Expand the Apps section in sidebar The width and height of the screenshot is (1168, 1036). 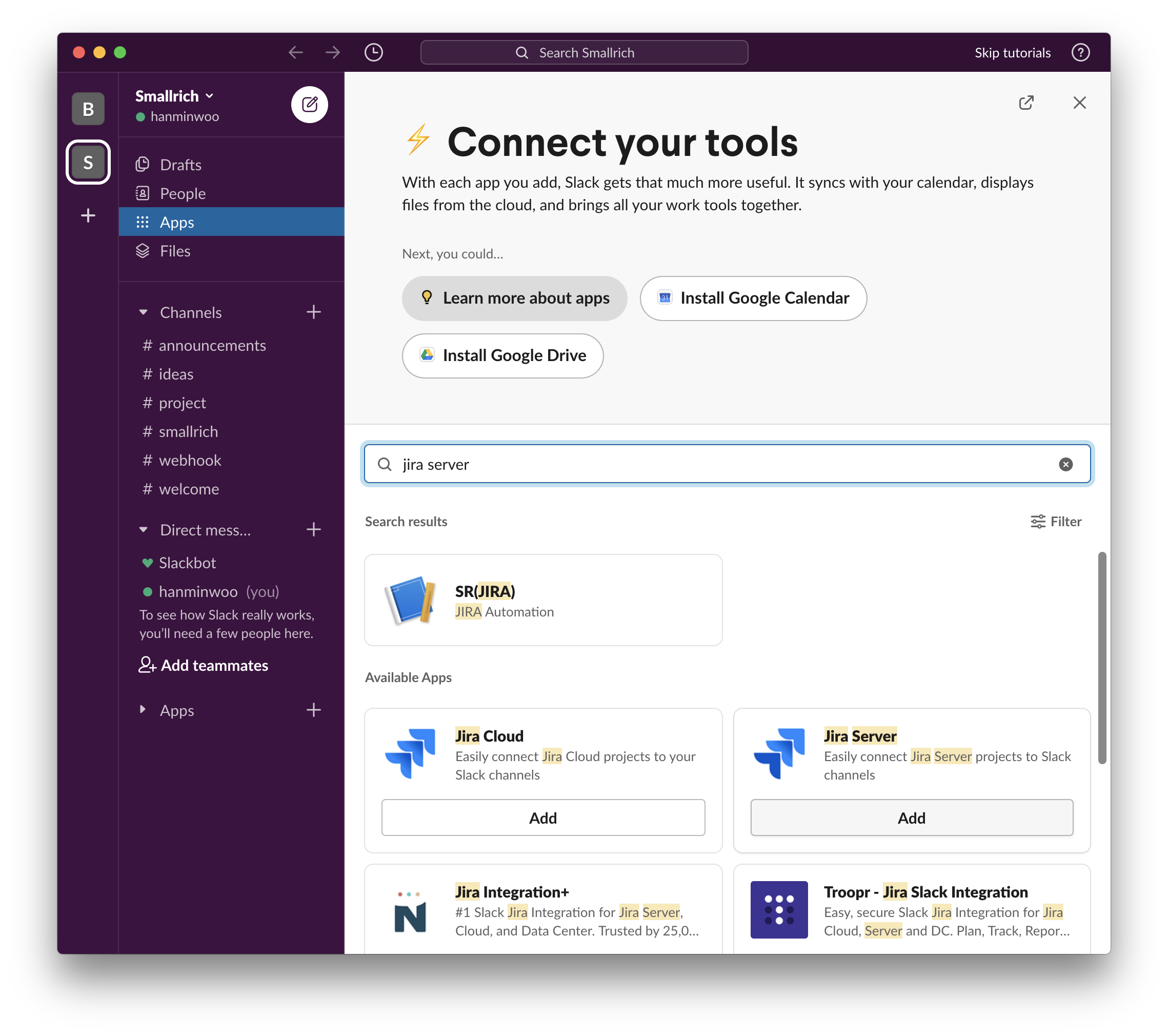pyautogui.click(x=144, y=710)
